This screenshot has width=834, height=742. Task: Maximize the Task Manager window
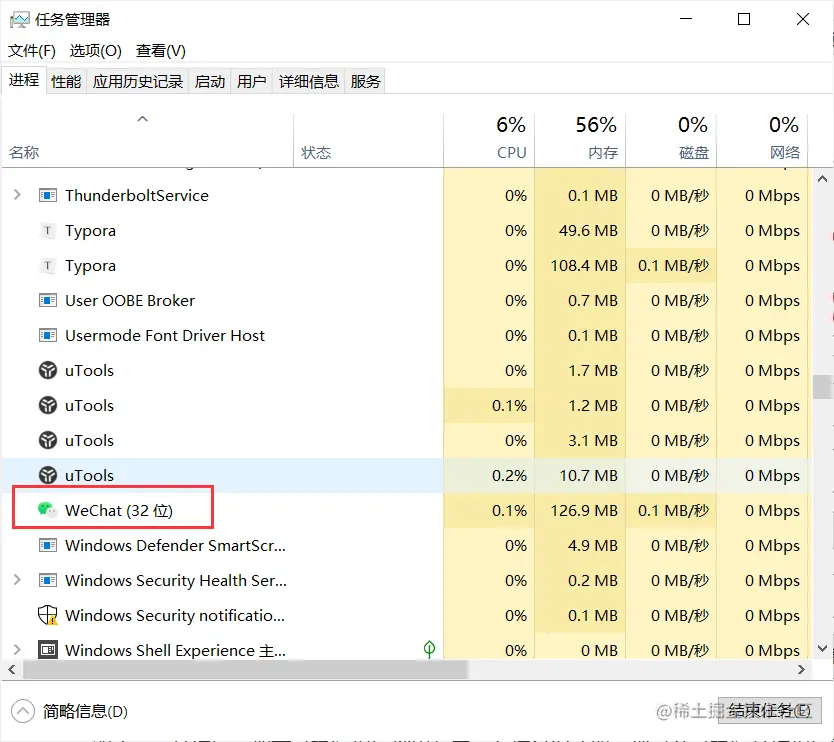(x=744, y=19)
